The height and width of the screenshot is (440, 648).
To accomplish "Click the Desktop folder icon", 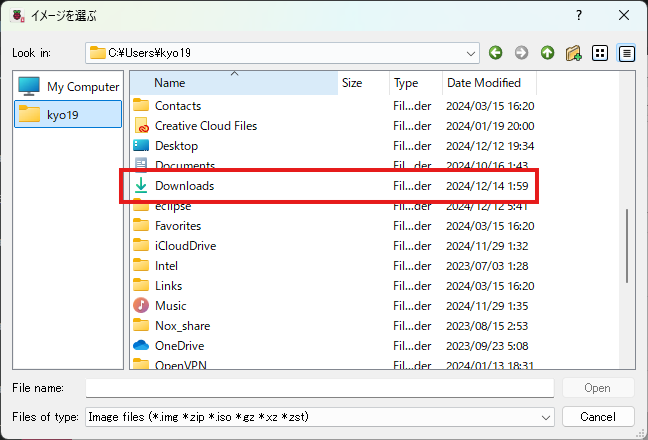I will [141, 145].
